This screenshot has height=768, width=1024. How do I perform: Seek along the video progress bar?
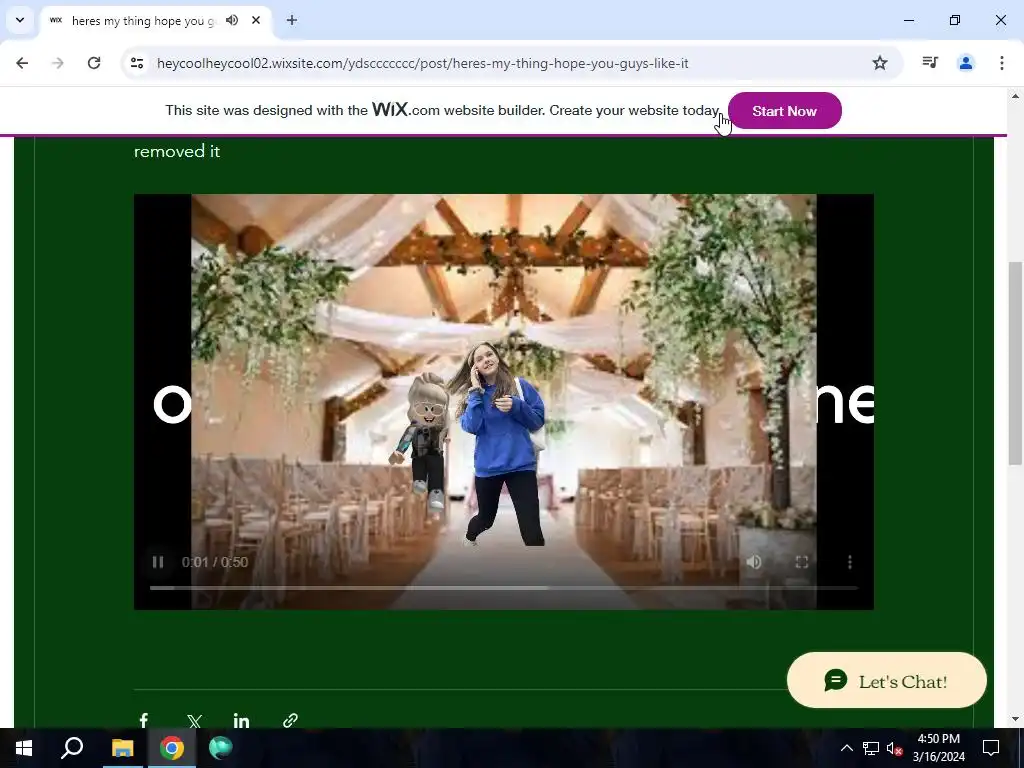504,588
